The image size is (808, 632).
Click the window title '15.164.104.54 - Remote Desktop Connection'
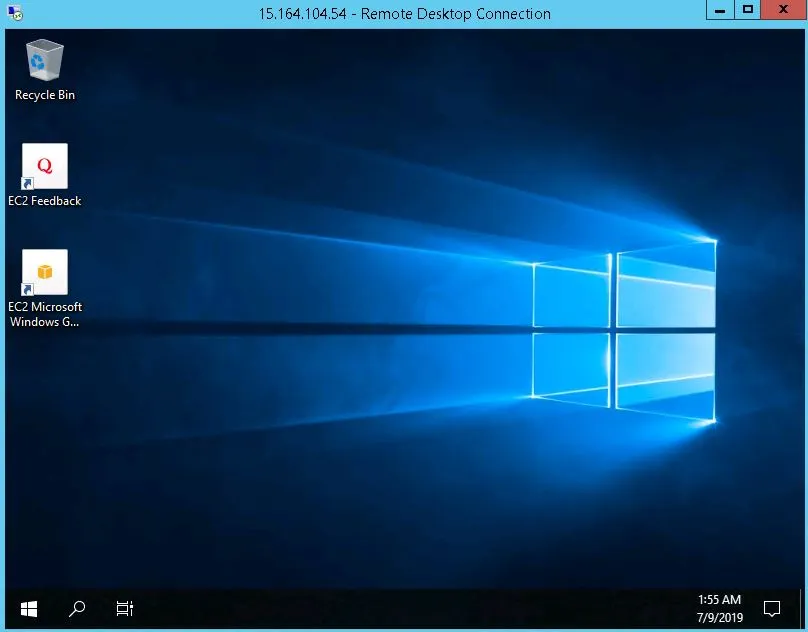(x=405, y=13)
